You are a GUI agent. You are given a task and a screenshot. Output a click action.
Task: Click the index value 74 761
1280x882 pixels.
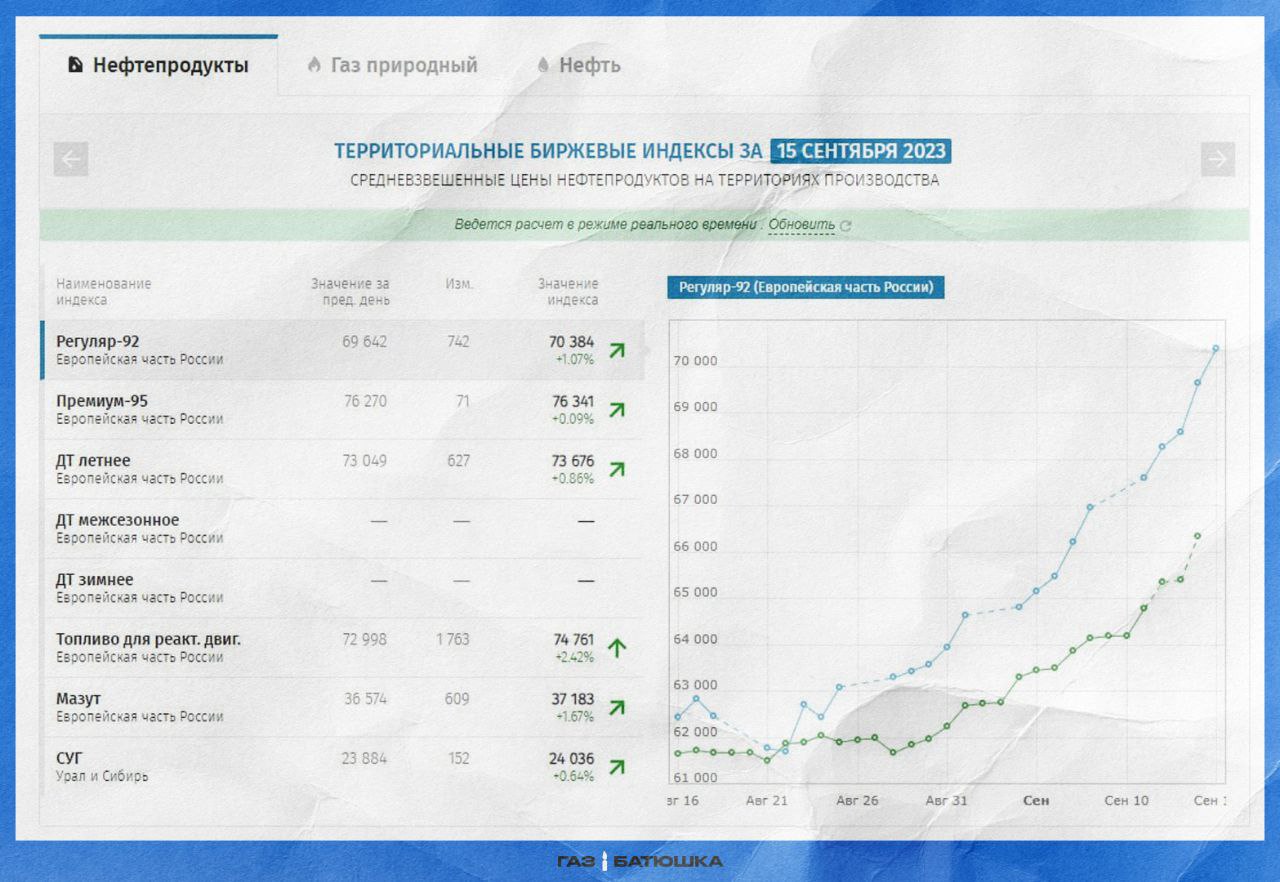tap(573, 639)
